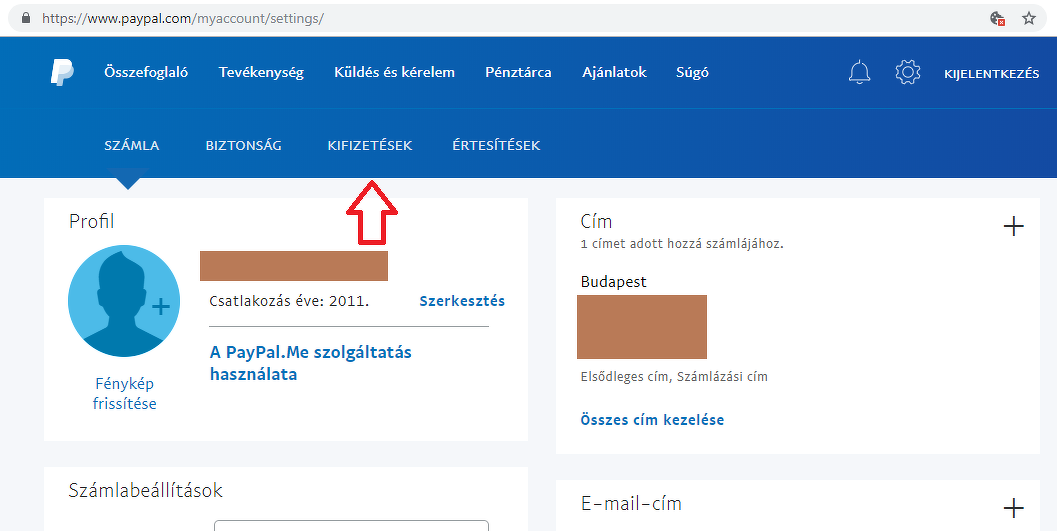The height and width of the screenshot is (531, 1057).
Task: Open Összes cím kezelése link
Action: pyautogui.click(x=652, y=420)
